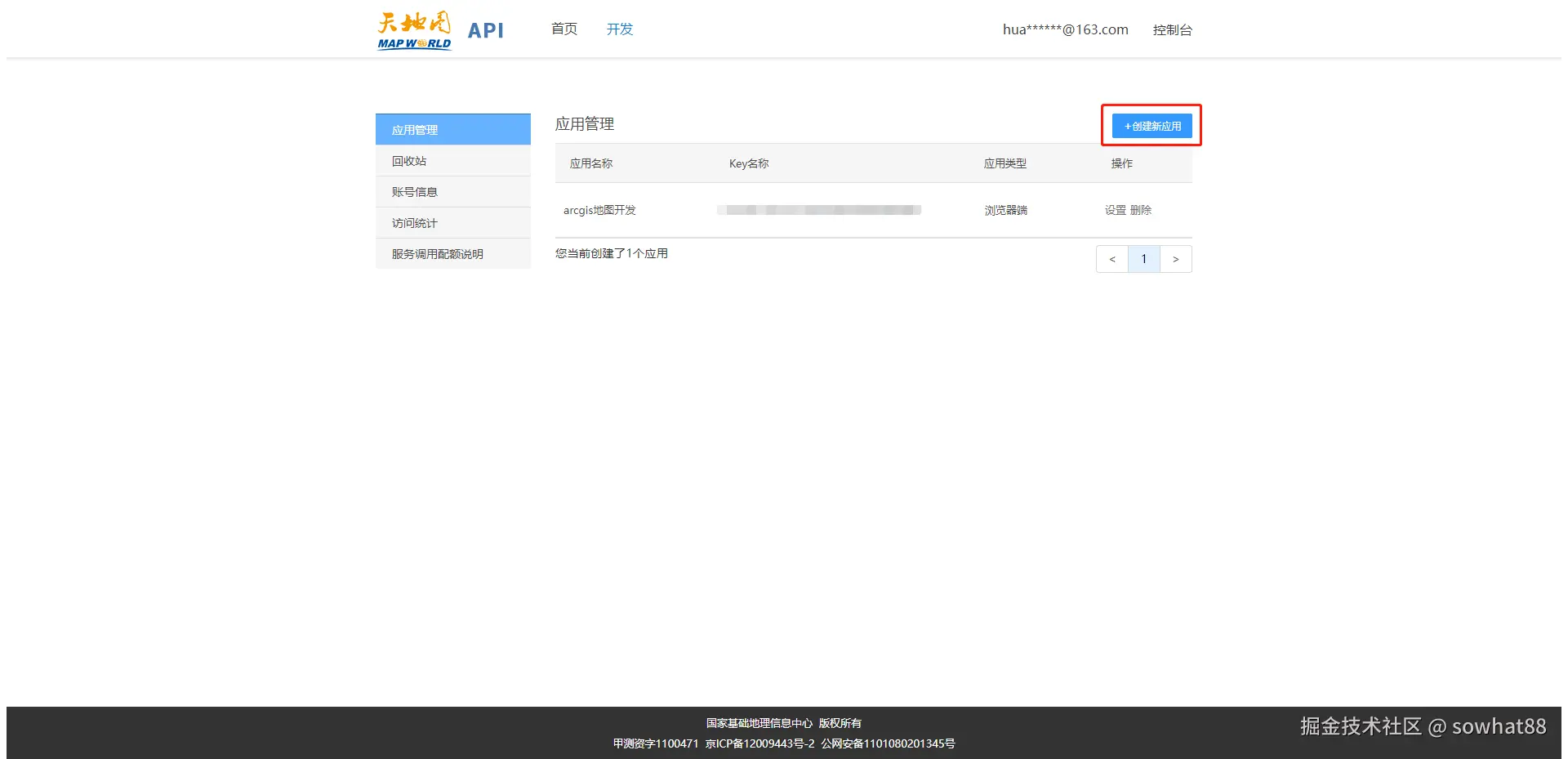Click 删除 for arcgis地图开发 app
Image resolution: width=1568 pixels, height=759 pixels.
click(1141, 210)
